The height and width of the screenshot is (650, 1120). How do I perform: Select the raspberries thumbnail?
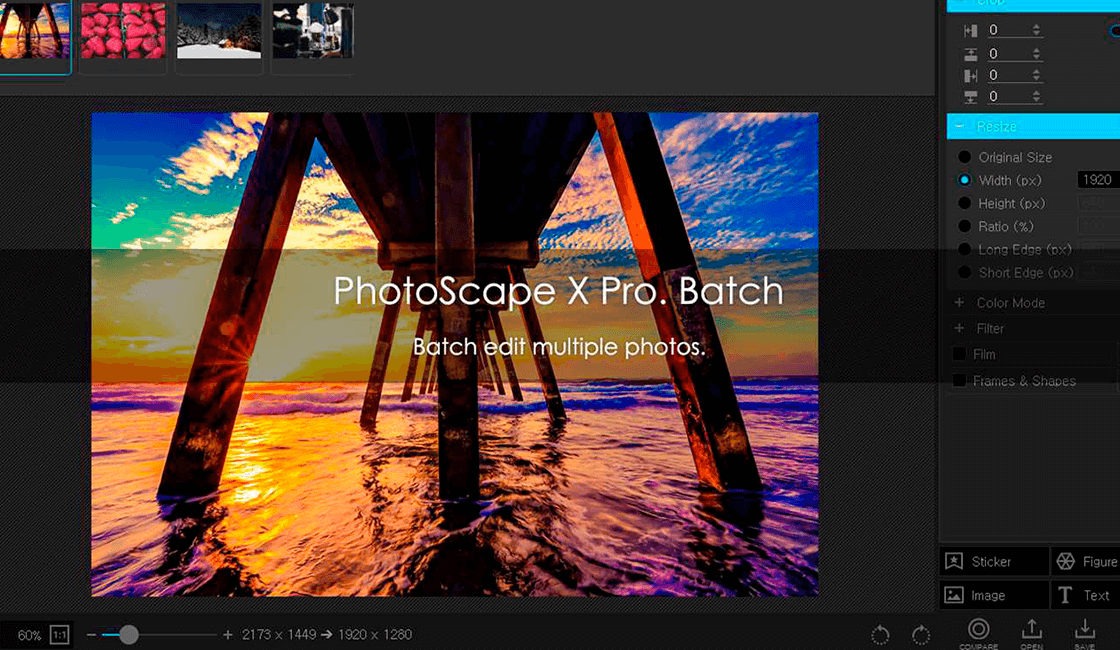click(x=123, y=30)
